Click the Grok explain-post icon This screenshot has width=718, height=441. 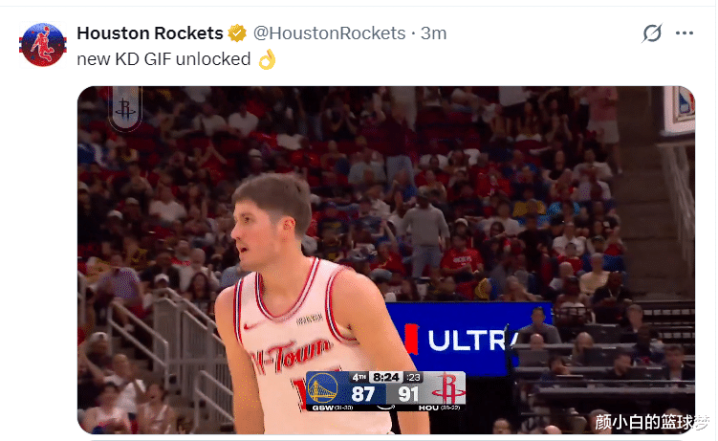[652, 33]
